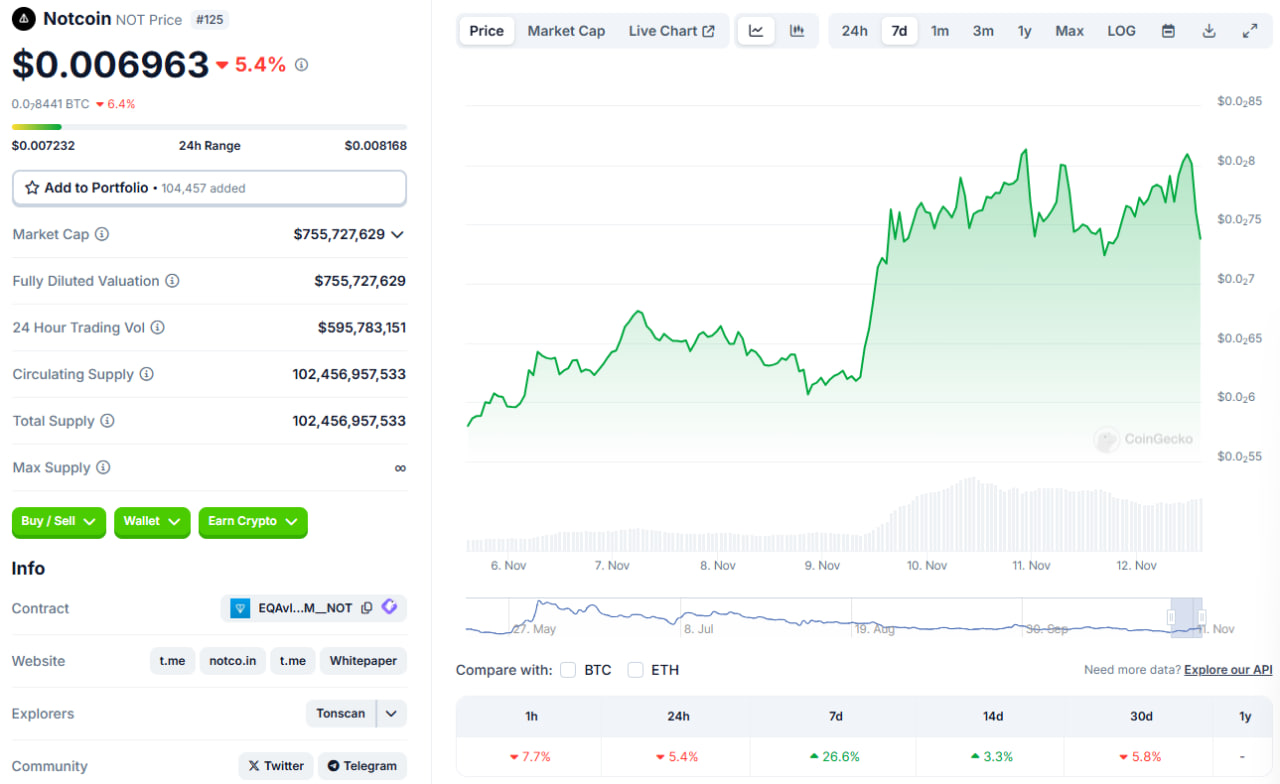
Task: Select the 7d time range
Action: [x=899, y=31]
